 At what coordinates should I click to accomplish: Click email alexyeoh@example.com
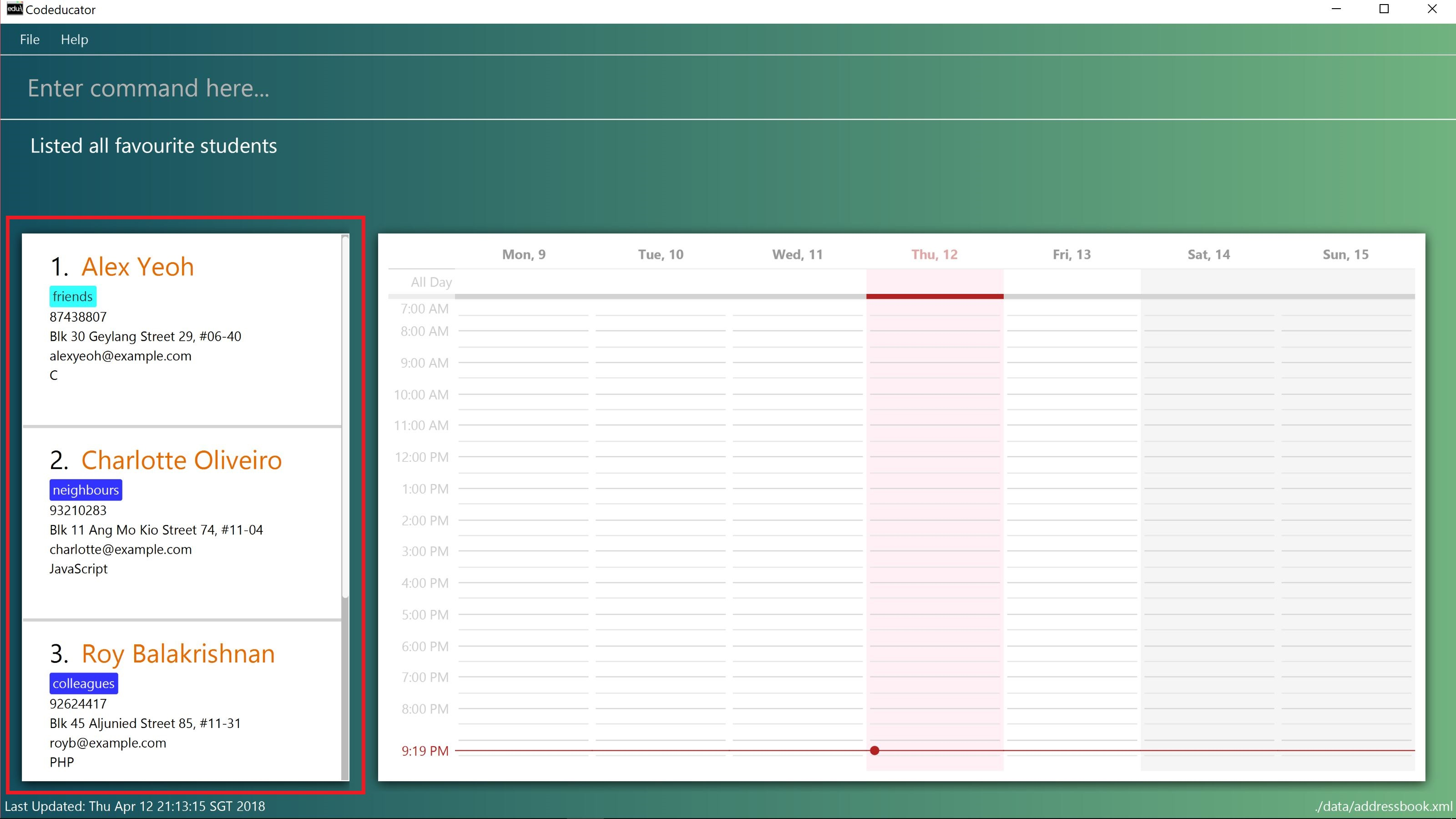121,356
